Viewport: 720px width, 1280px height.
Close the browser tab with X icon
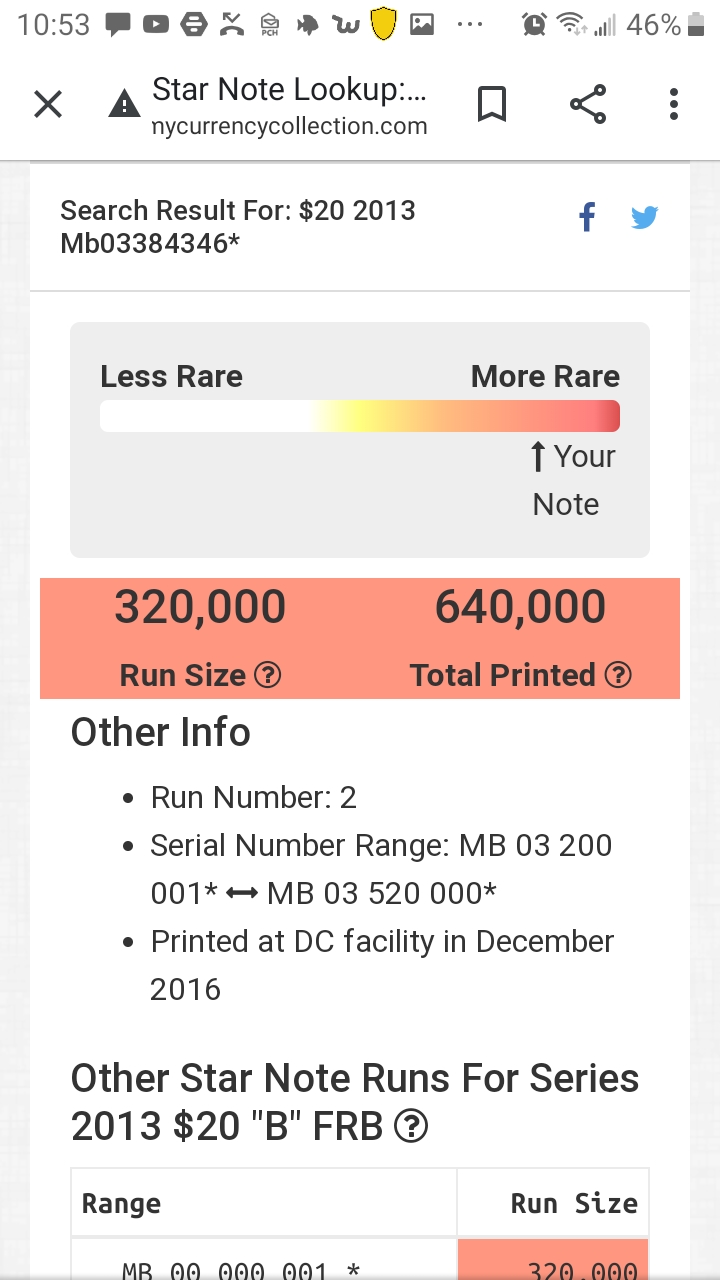(x=48, y=104)
